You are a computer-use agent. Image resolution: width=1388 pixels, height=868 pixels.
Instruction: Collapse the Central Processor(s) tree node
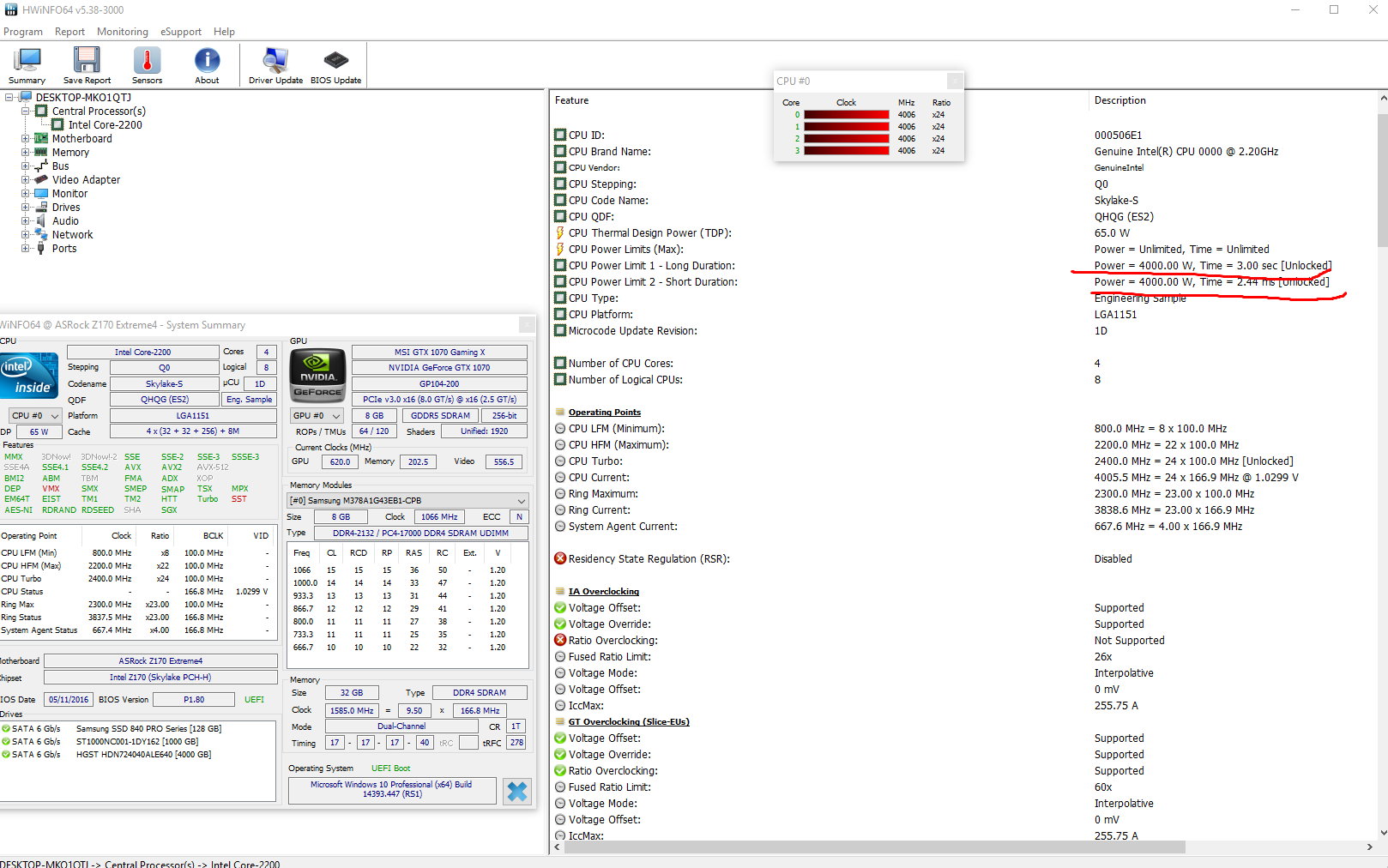tap(25, 112)
